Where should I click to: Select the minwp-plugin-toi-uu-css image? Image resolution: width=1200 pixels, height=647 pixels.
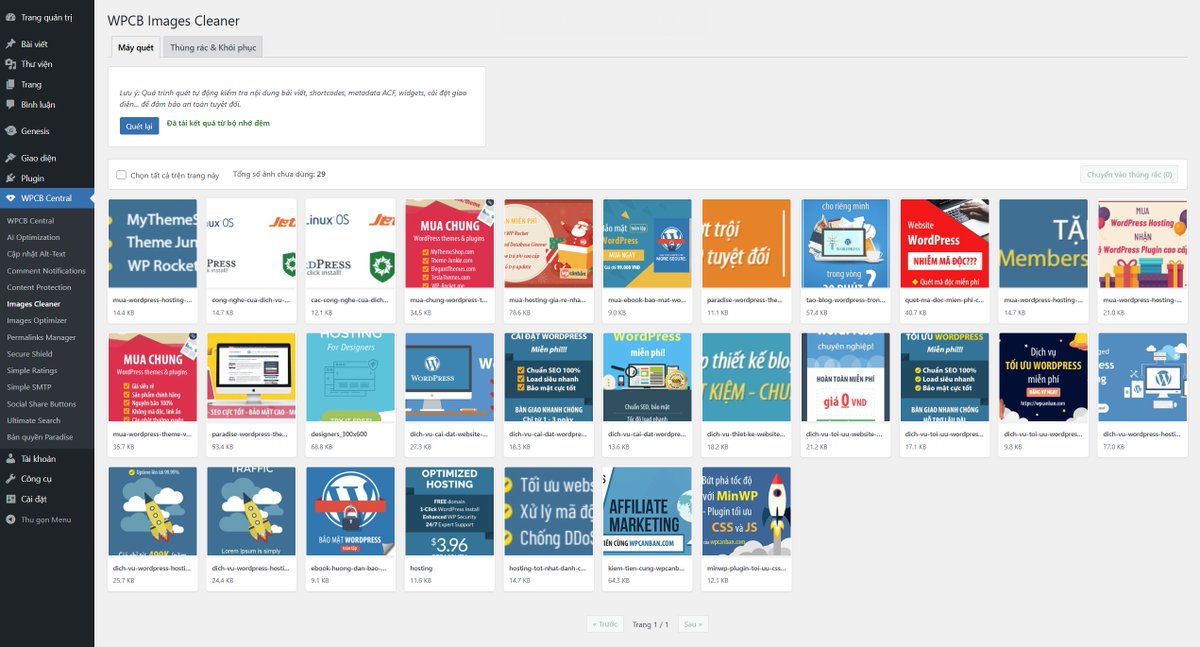coord(746,511)
